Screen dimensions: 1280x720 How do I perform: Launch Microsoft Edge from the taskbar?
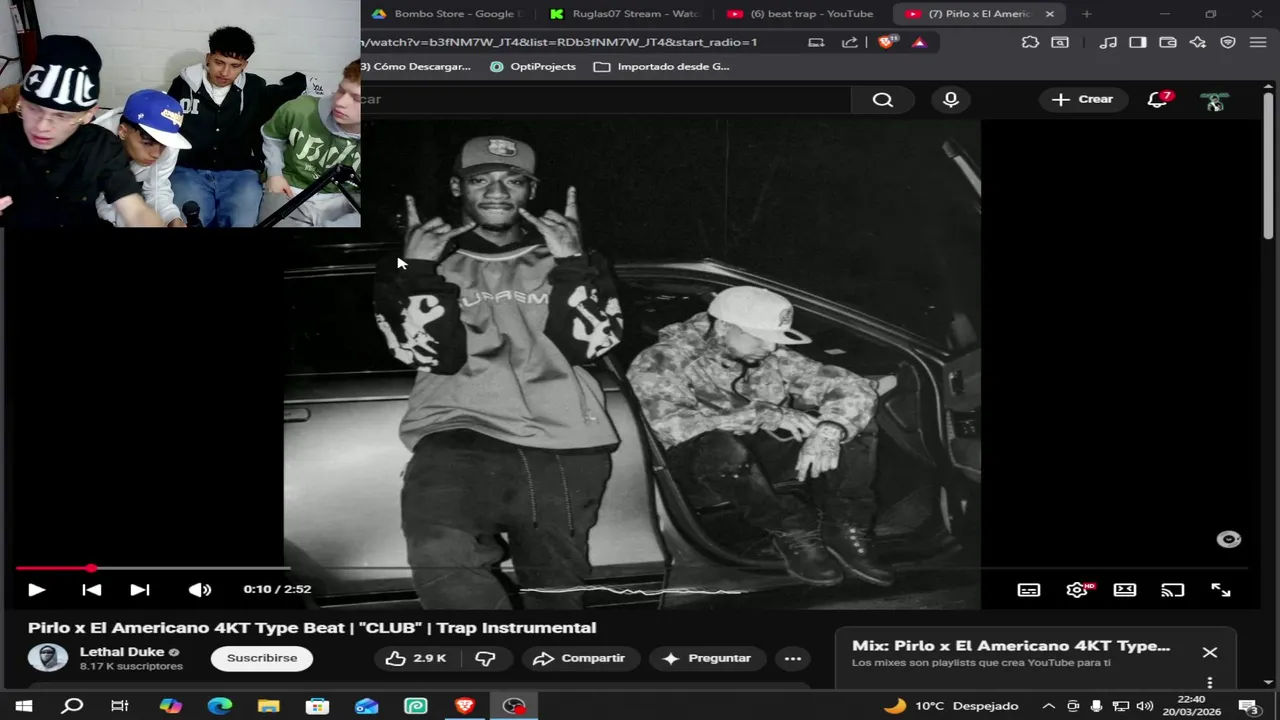pyautogui.click(x=220, y=706)
